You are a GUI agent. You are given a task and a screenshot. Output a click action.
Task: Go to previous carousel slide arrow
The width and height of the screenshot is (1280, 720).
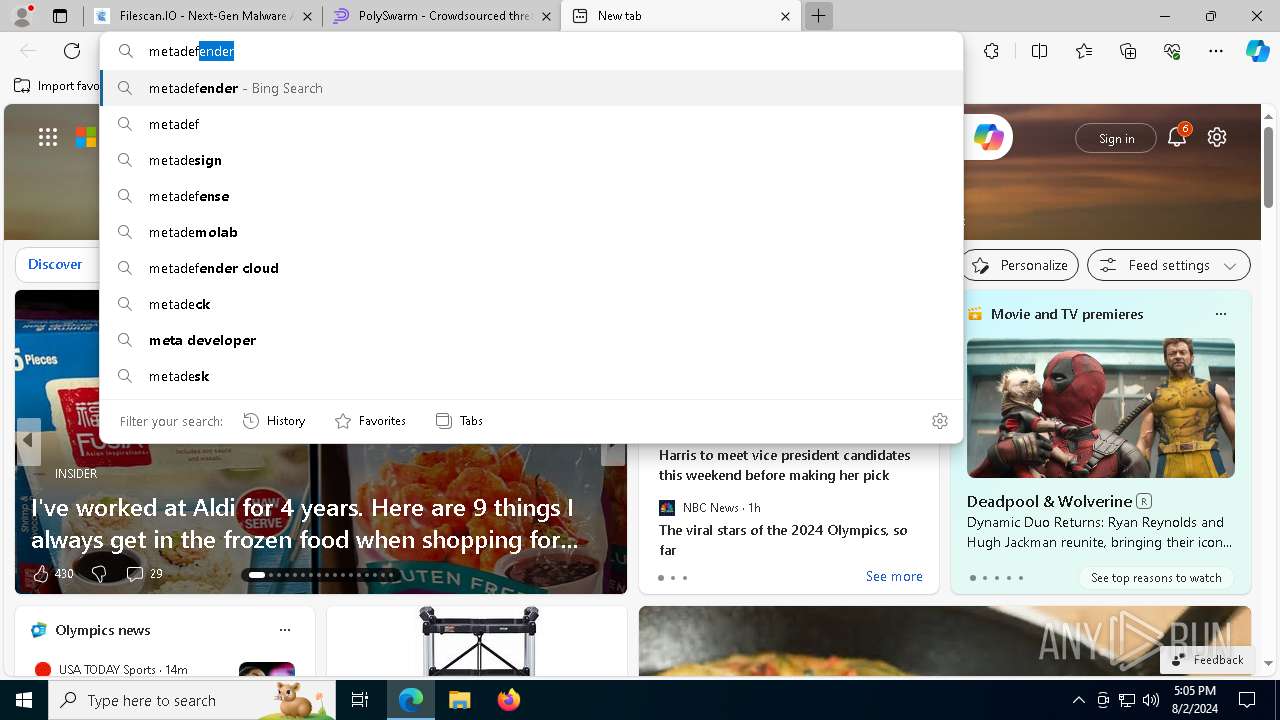[28, 440]
